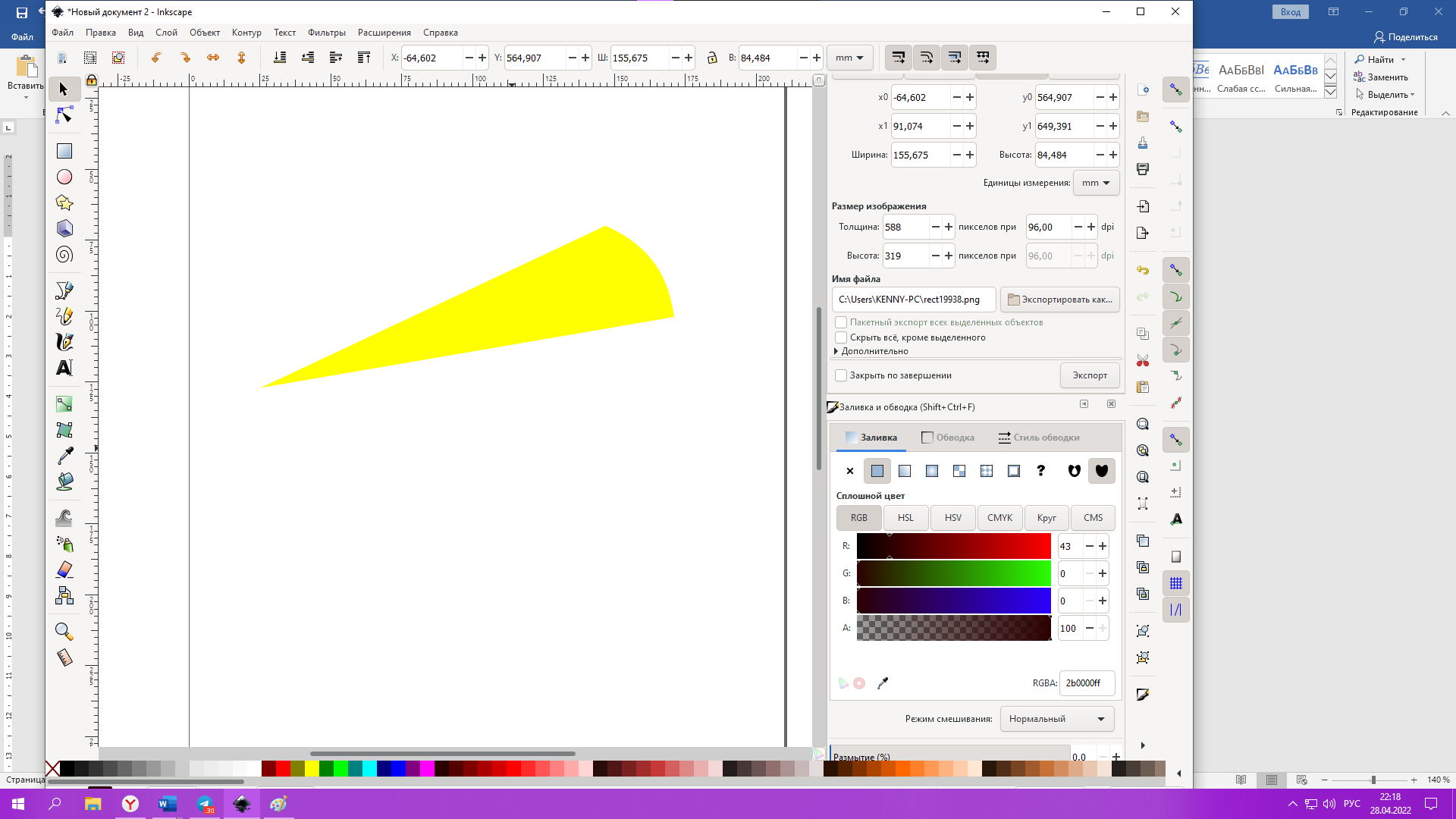Select the Zoom magnifier tool

(64, 632)
